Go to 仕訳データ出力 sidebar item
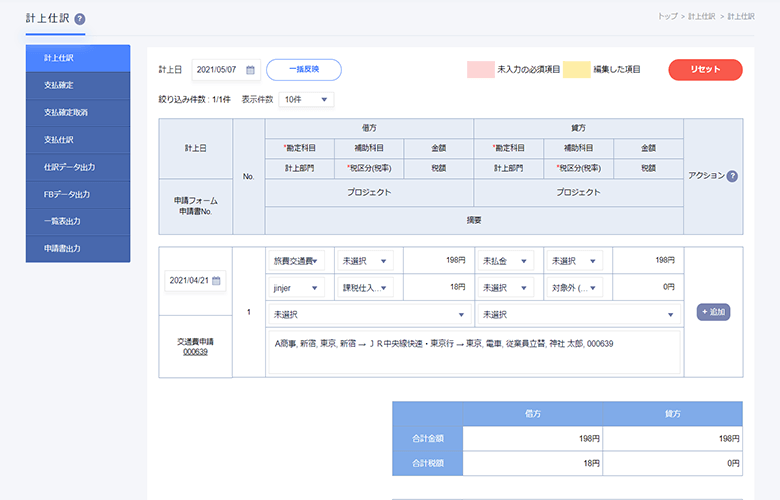Image resolution: width=780 pixels, height=500 pixels. click(78, 167)
